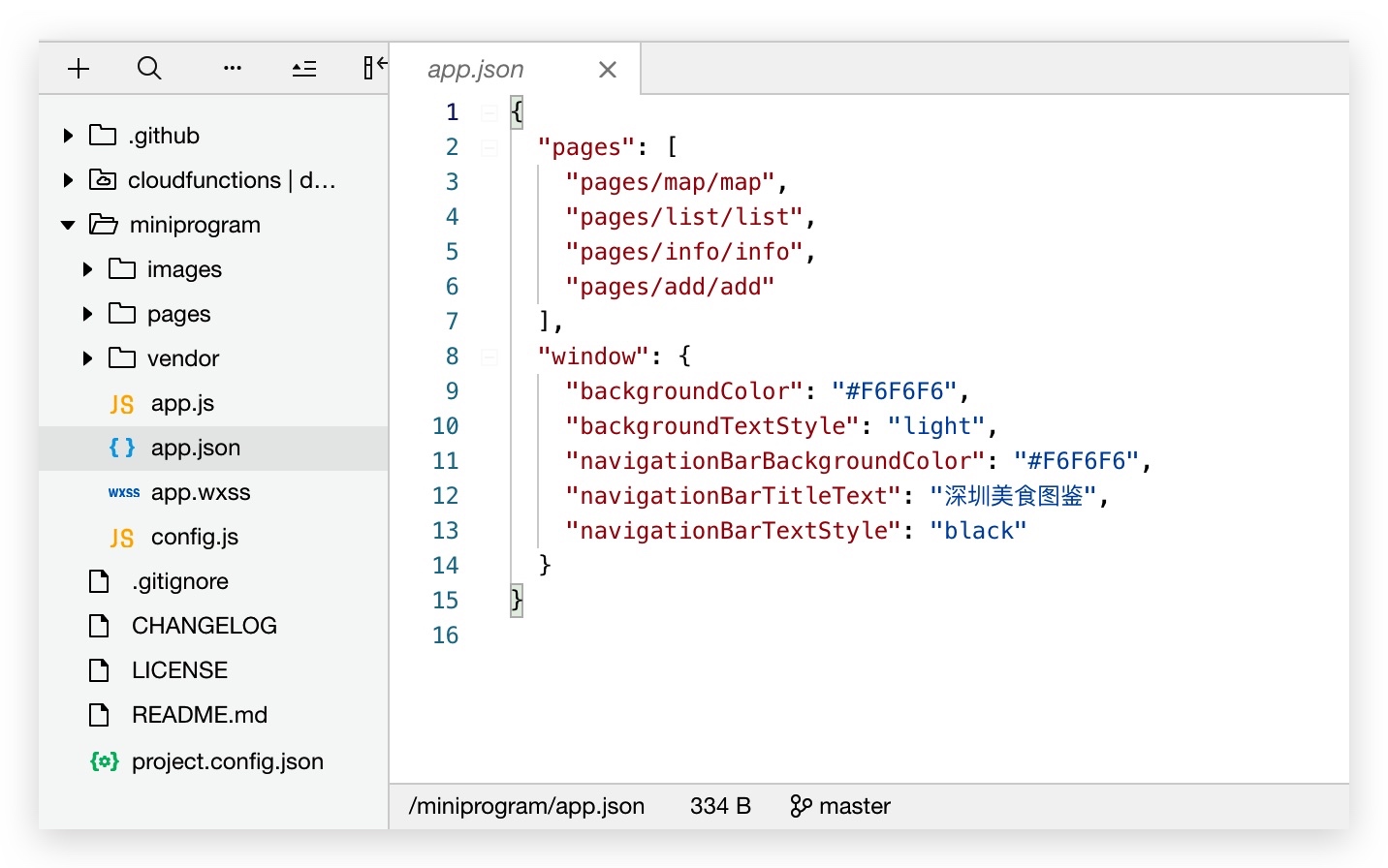Click the "light" value on line 10
The width and height of the screenshot is (1388, 868).
coord(936,426)
